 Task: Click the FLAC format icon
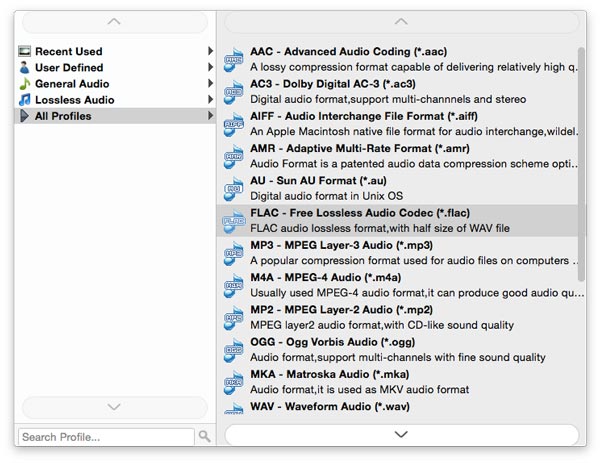tap(234, 221)
